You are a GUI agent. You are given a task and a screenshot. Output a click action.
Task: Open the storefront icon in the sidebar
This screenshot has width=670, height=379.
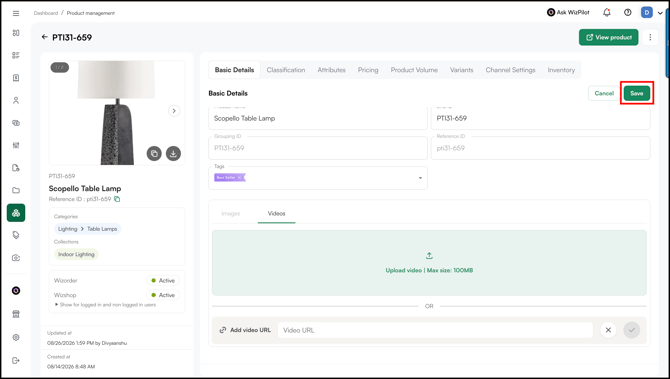click(x=16, y=314)
